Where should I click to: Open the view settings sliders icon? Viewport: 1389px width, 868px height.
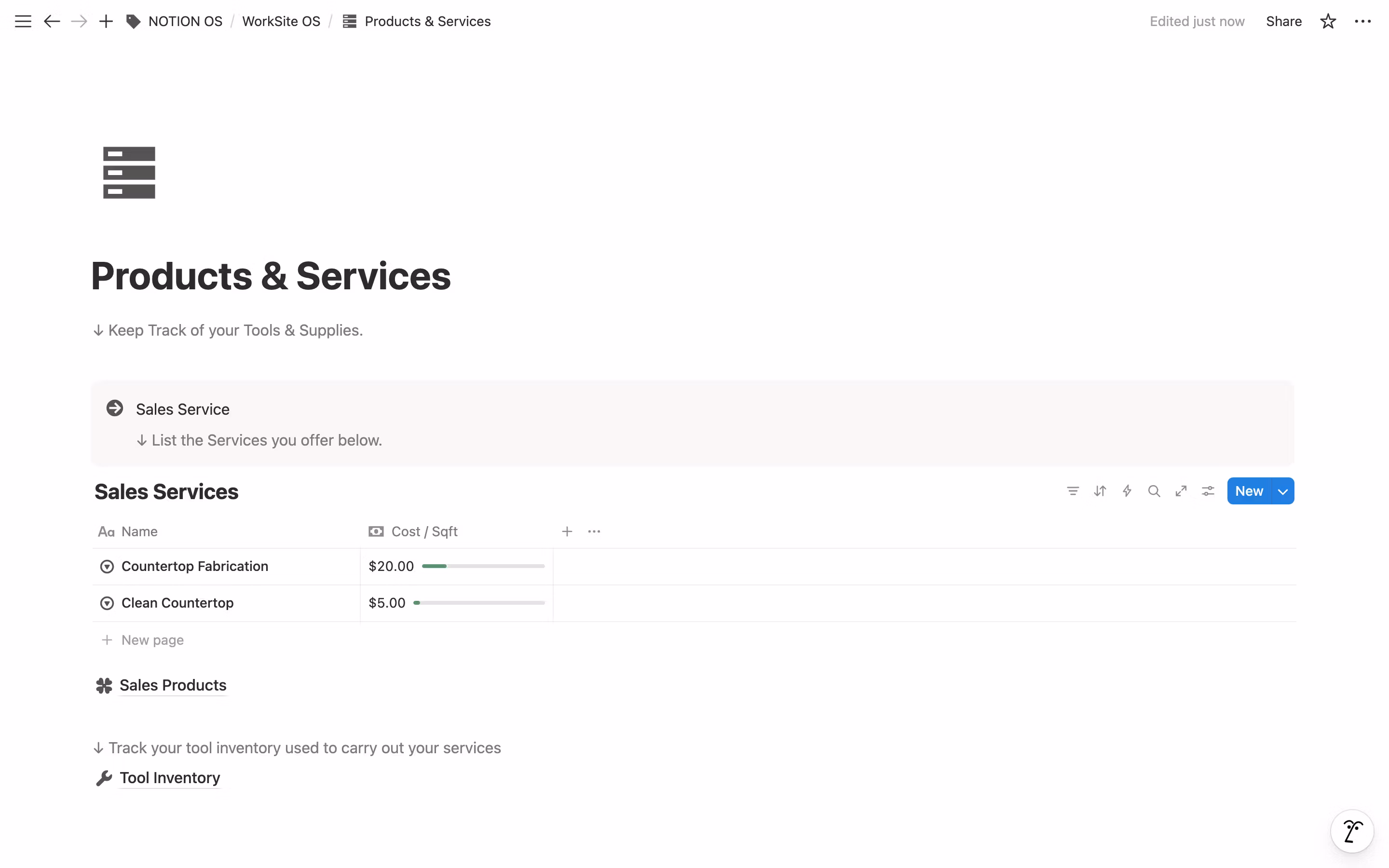[x=1208, y=491]
